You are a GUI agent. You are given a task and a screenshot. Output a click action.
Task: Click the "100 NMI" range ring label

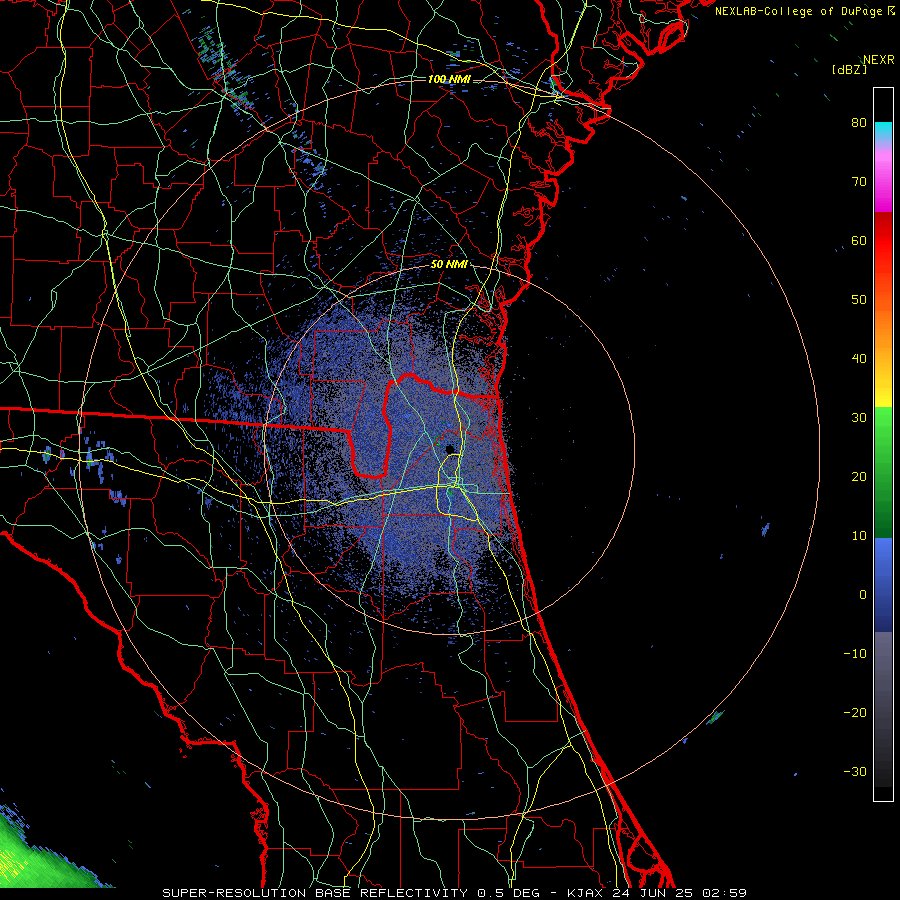449,79
